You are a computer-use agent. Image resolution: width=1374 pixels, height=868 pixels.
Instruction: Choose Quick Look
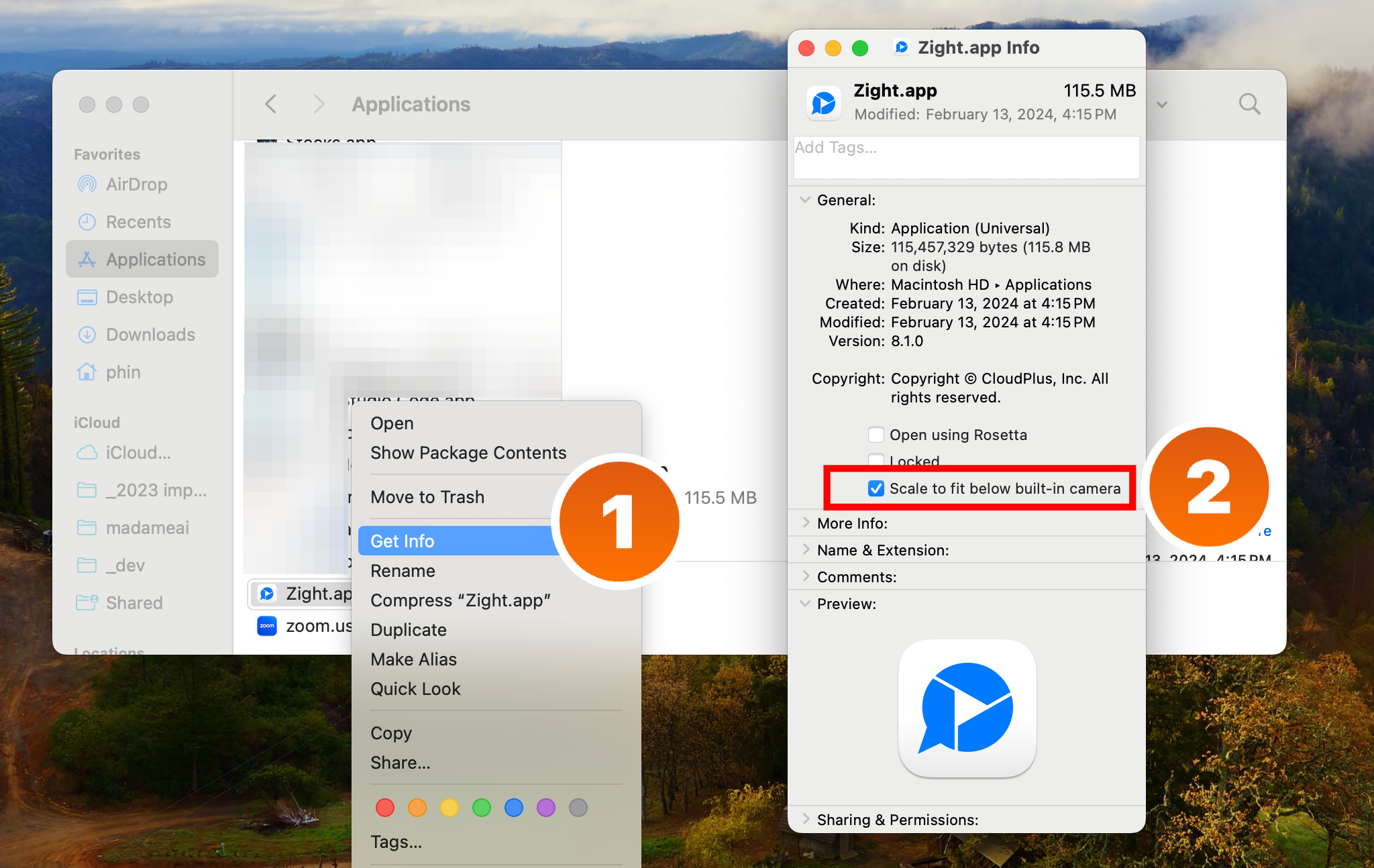pos(415,689)
